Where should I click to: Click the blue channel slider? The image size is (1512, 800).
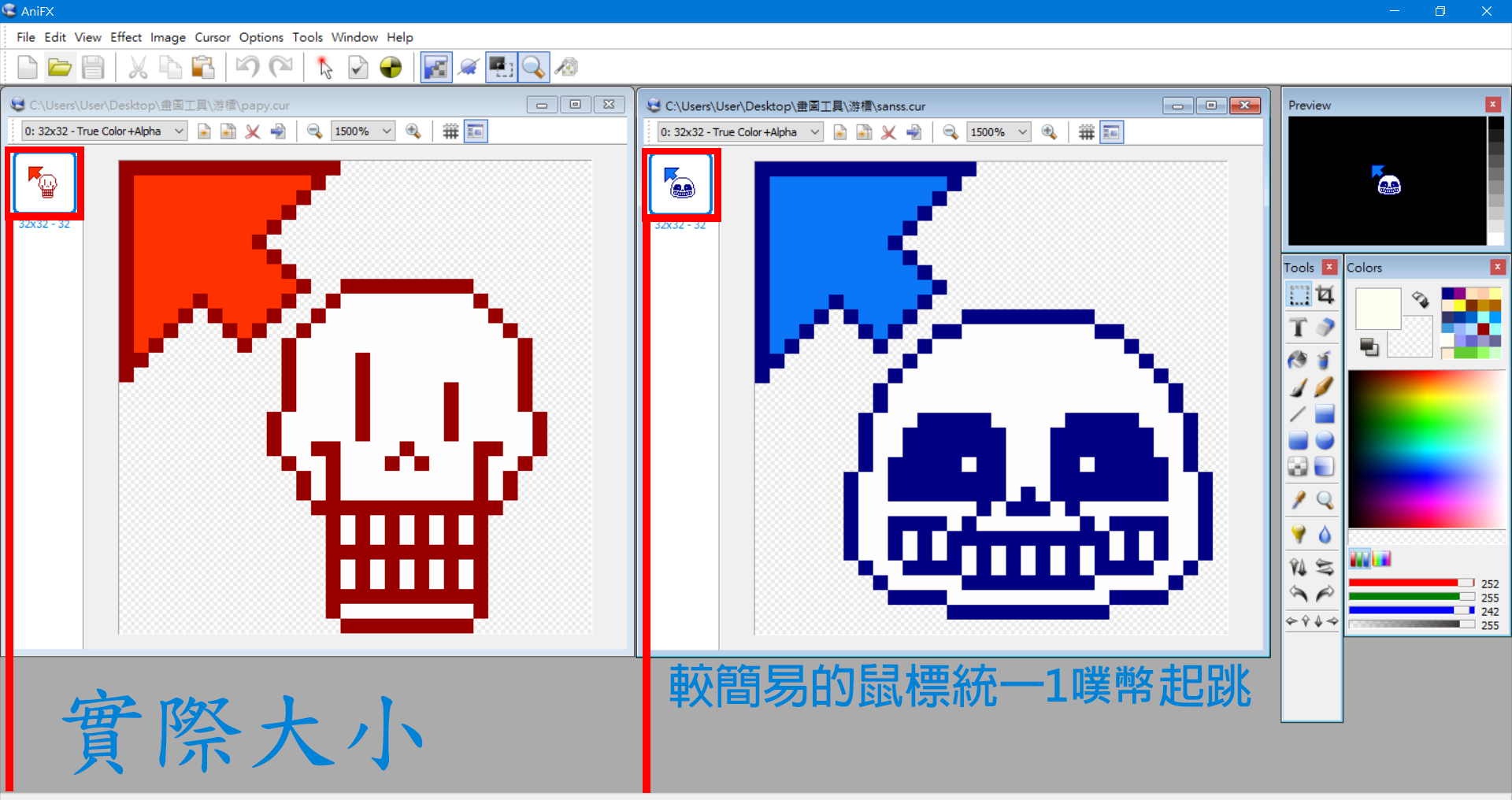point(1411,610)
